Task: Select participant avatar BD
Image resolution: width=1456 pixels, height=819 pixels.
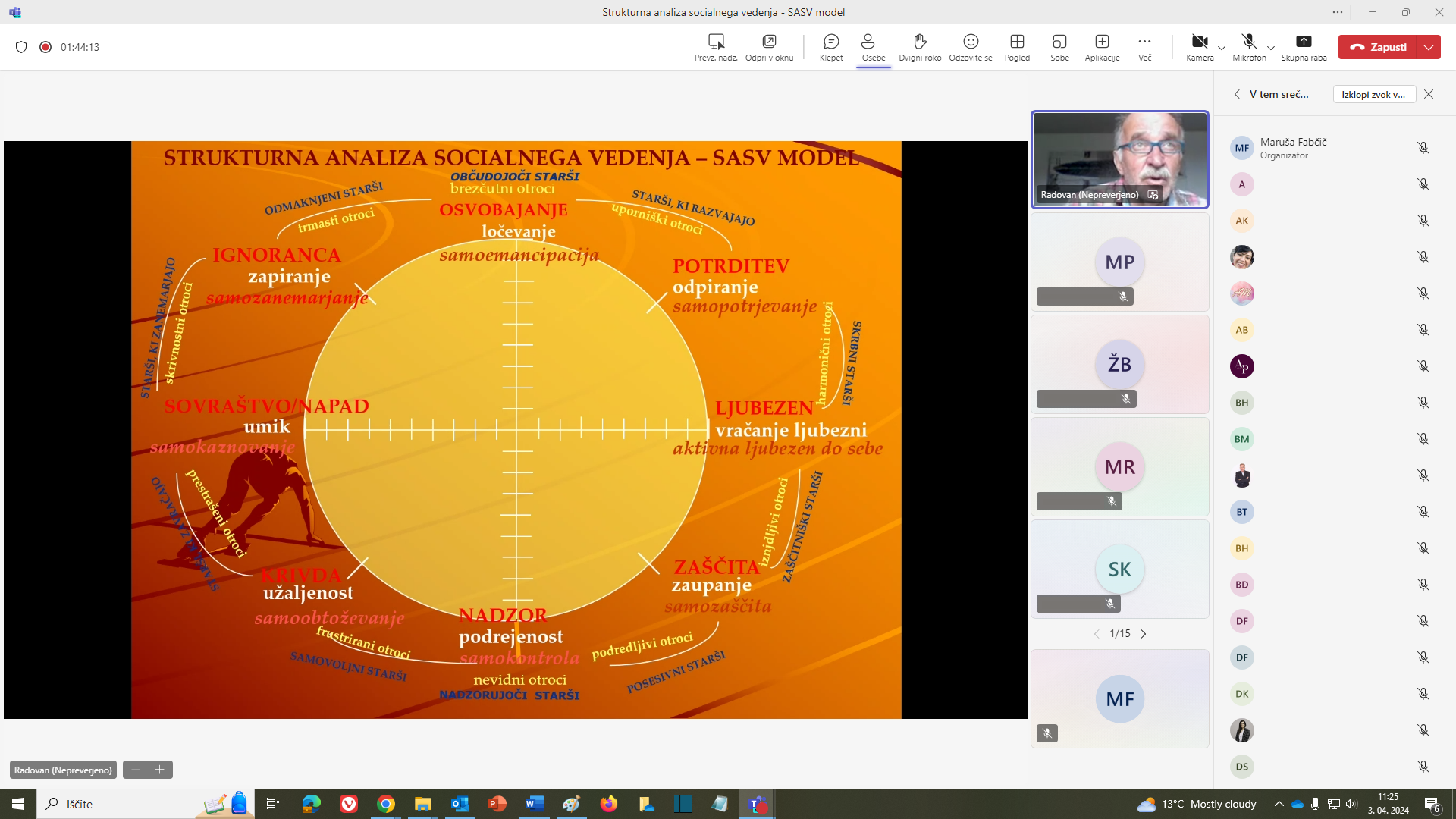Action: (x=1241, y=585)
